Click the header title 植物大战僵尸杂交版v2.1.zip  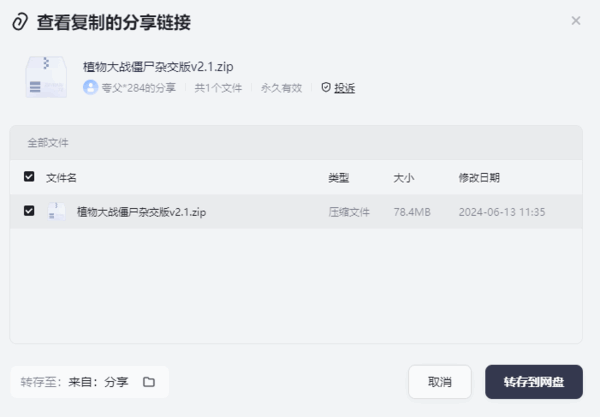coord(158,67)
